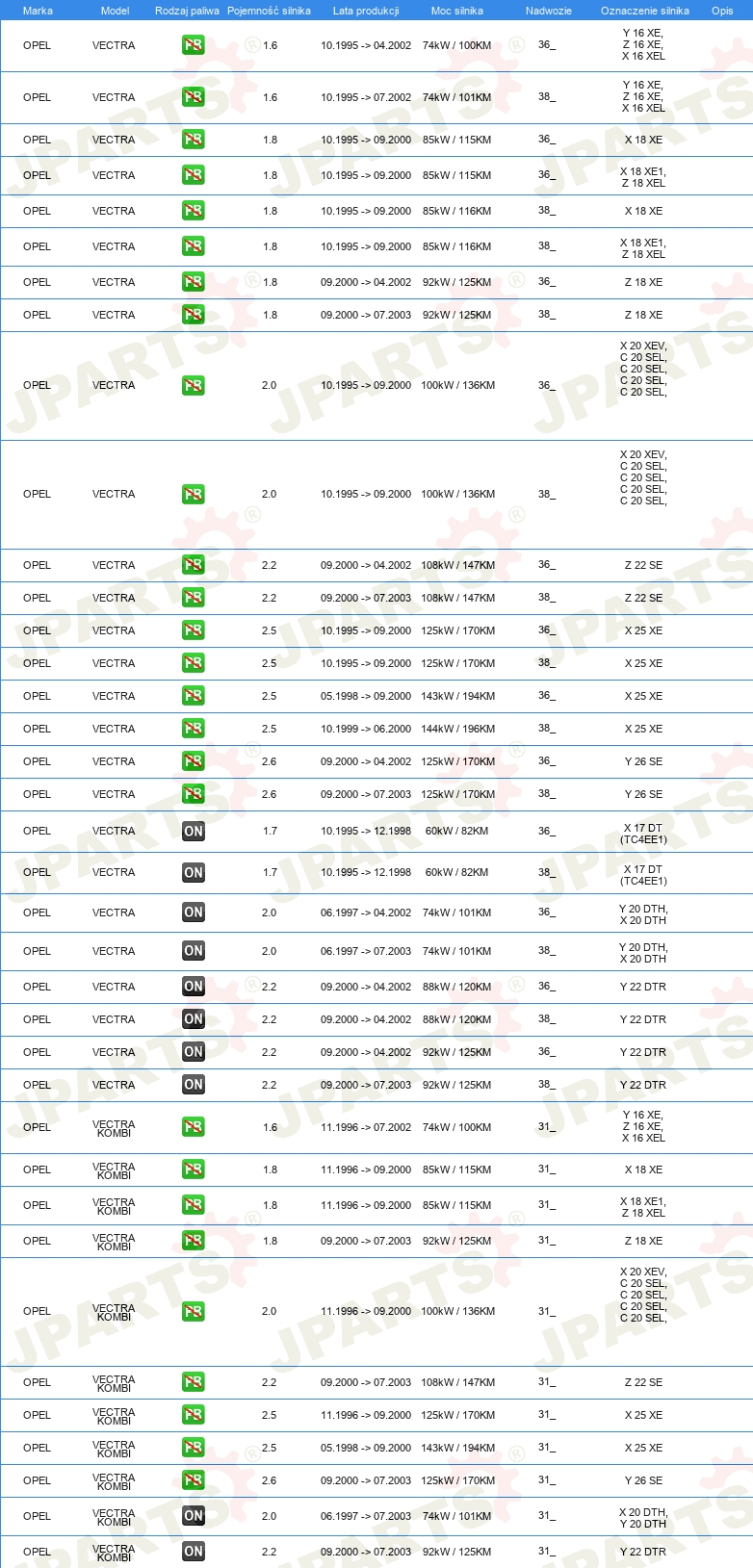Click X 20 XEV engine list in the Kombi 2.0 row
Viewport: 753px width, 1568px height.
coord(643,1295)
